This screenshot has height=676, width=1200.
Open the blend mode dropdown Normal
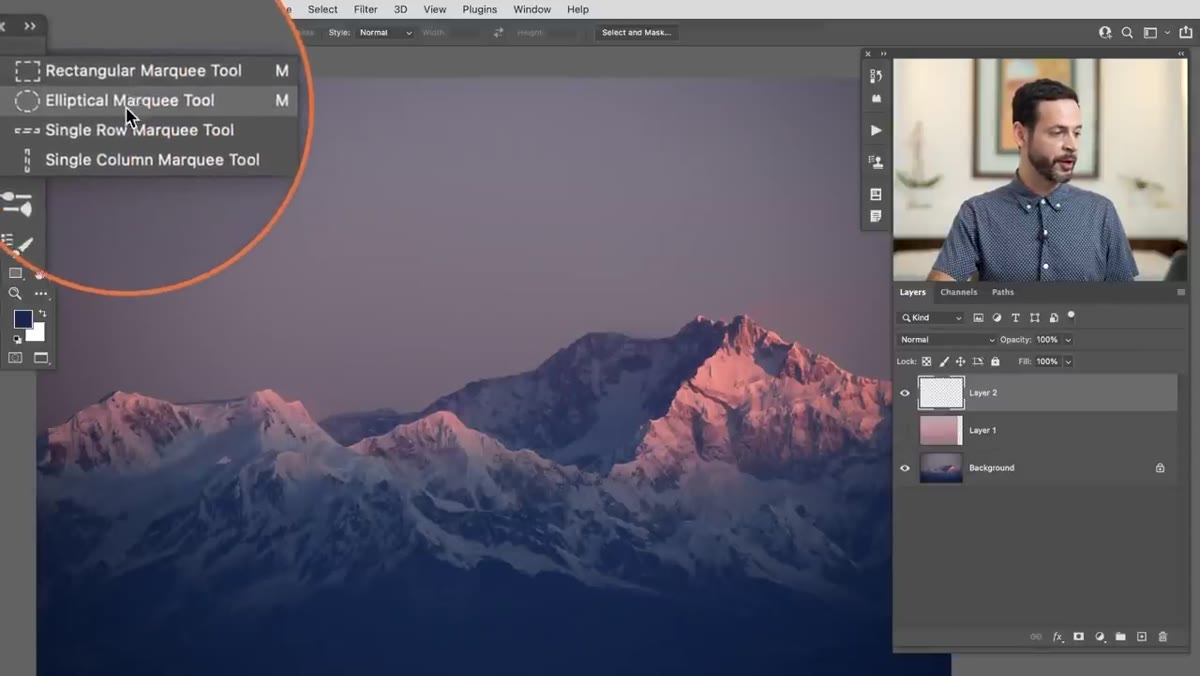pyautogui.click(x=947, y=340)
